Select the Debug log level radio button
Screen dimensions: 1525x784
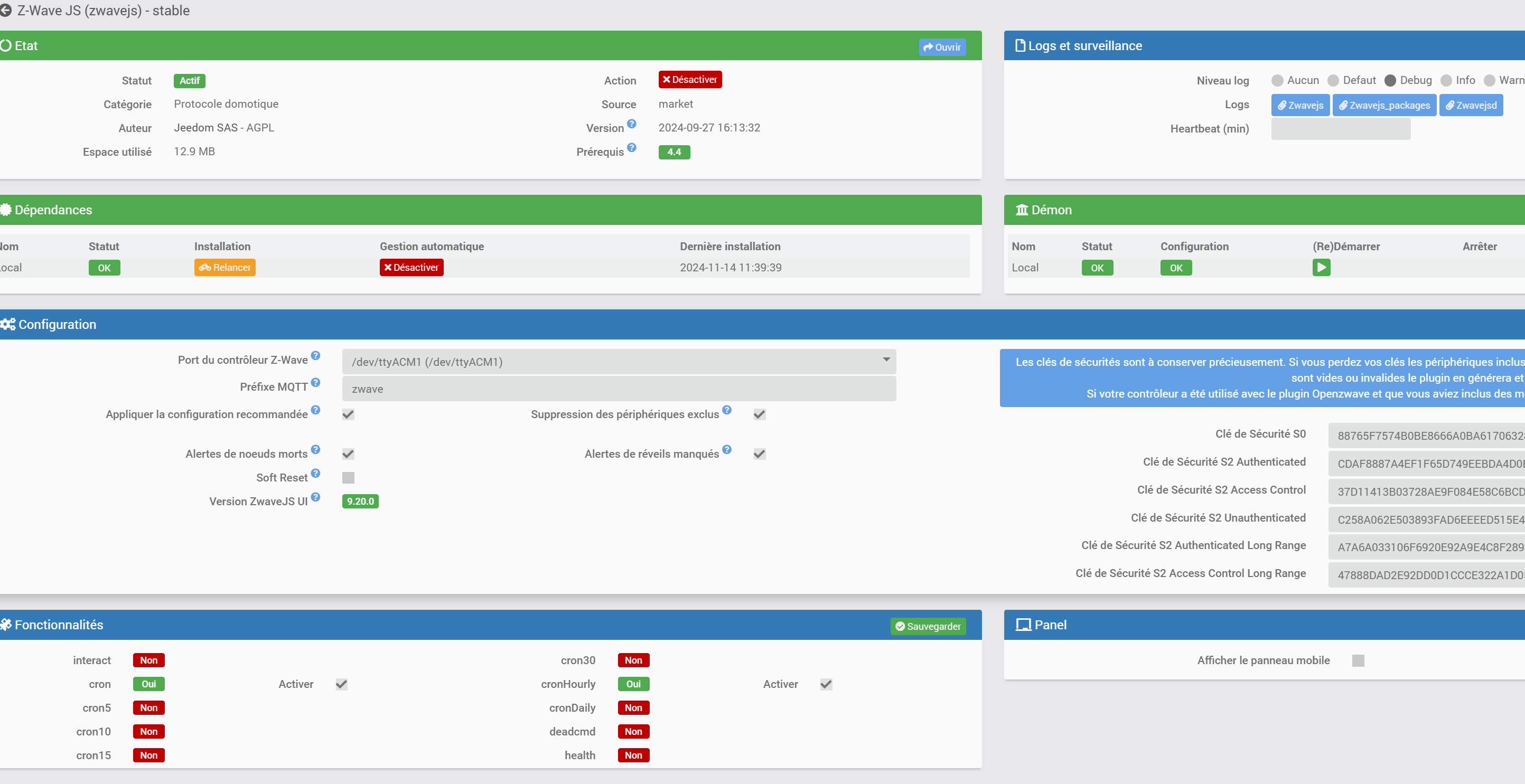pyautogui.click(x=1390, y=80)
